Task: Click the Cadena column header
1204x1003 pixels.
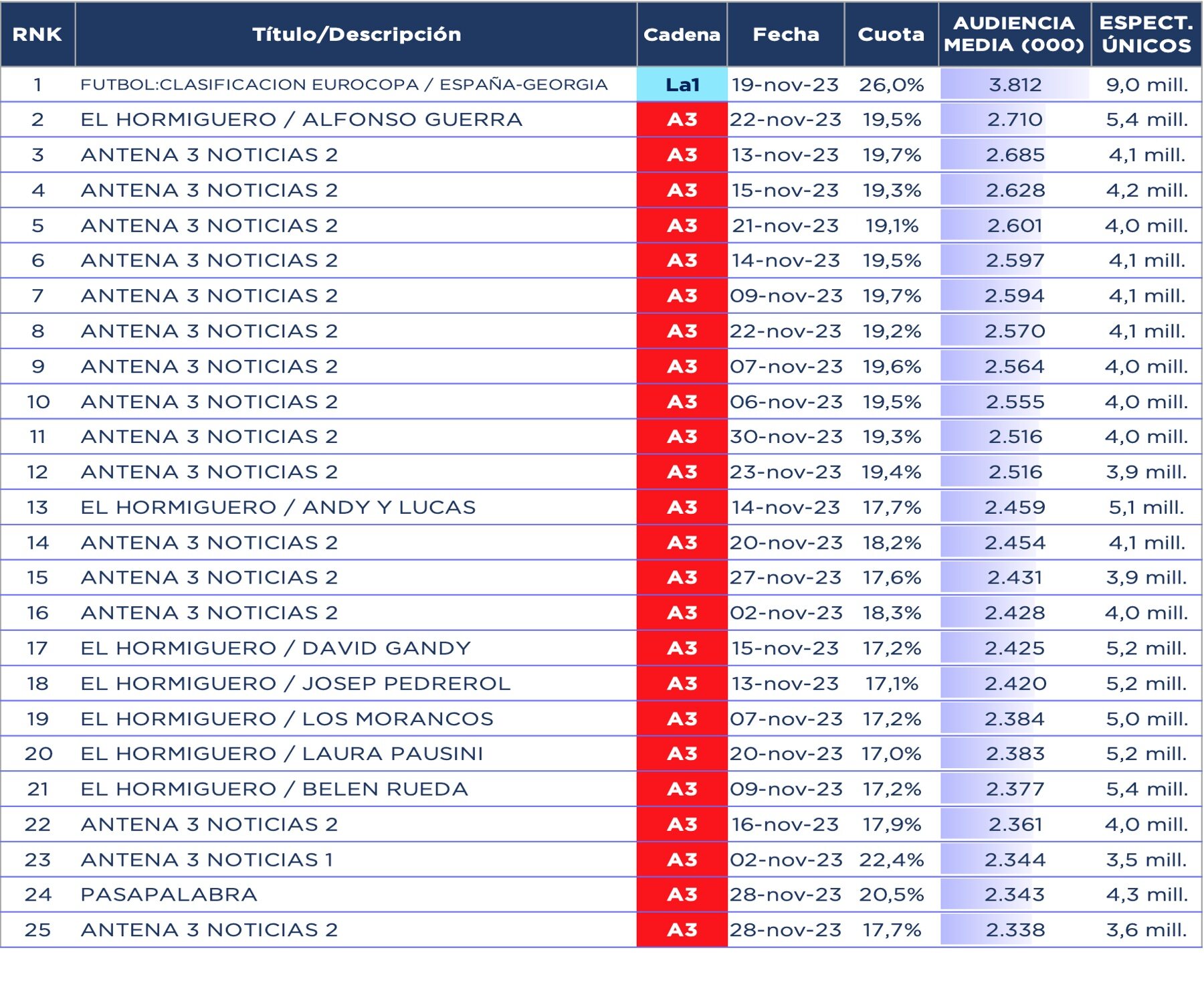Action: (x=682, y=34)
